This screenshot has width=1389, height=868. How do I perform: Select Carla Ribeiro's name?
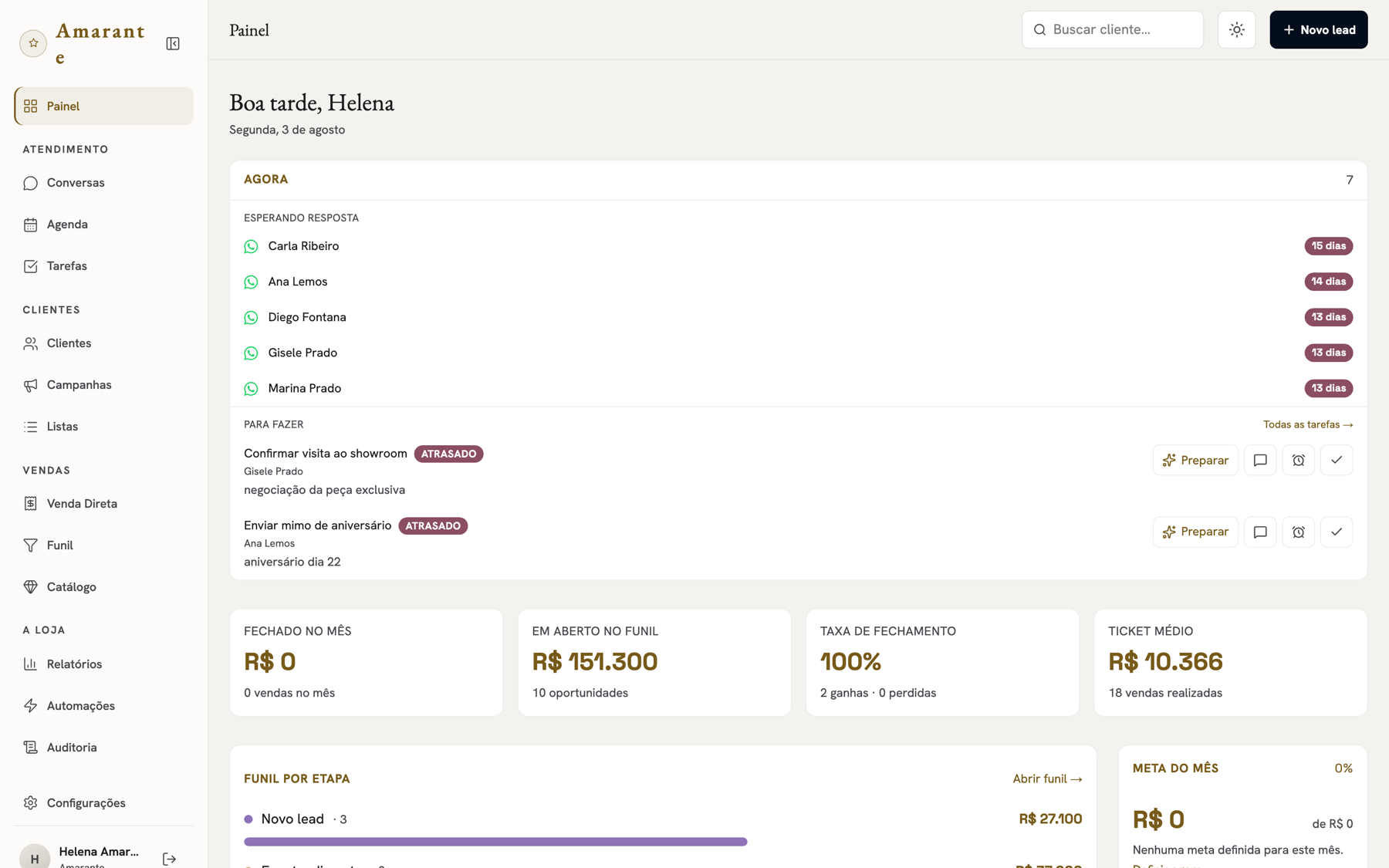coord(303,246)
